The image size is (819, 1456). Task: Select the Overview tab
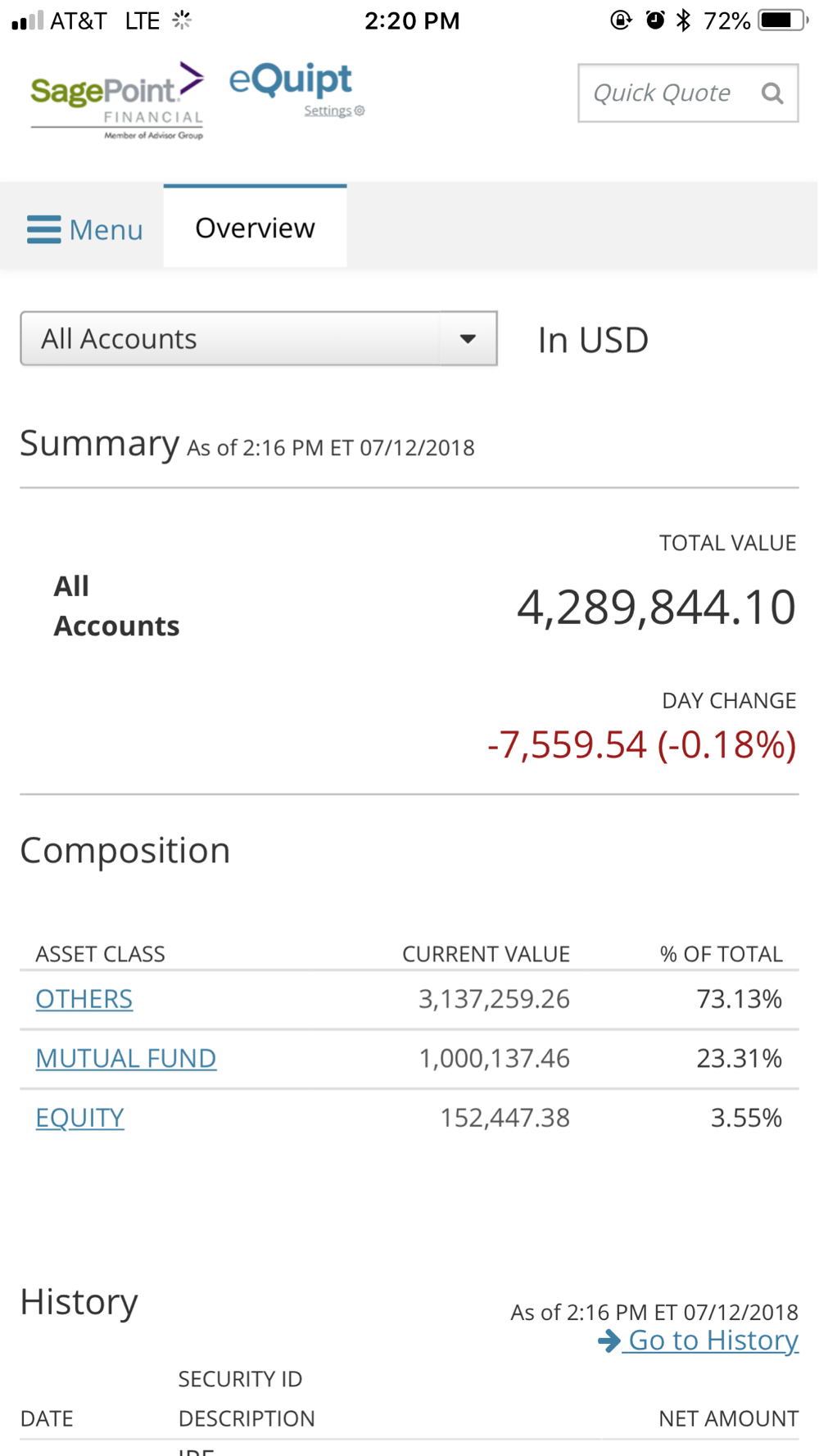255,228
